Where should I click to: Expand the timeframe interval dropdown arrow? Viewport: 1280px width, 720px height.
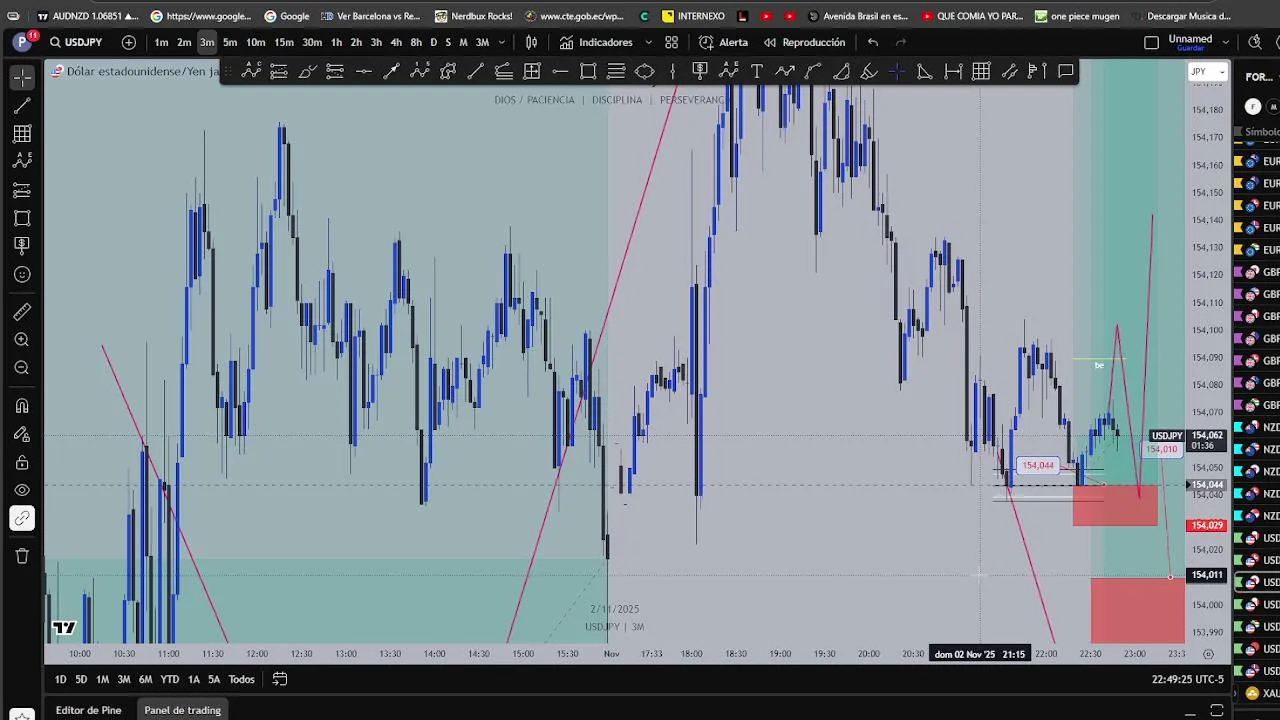pyautogui.click(x=502, y=42)
